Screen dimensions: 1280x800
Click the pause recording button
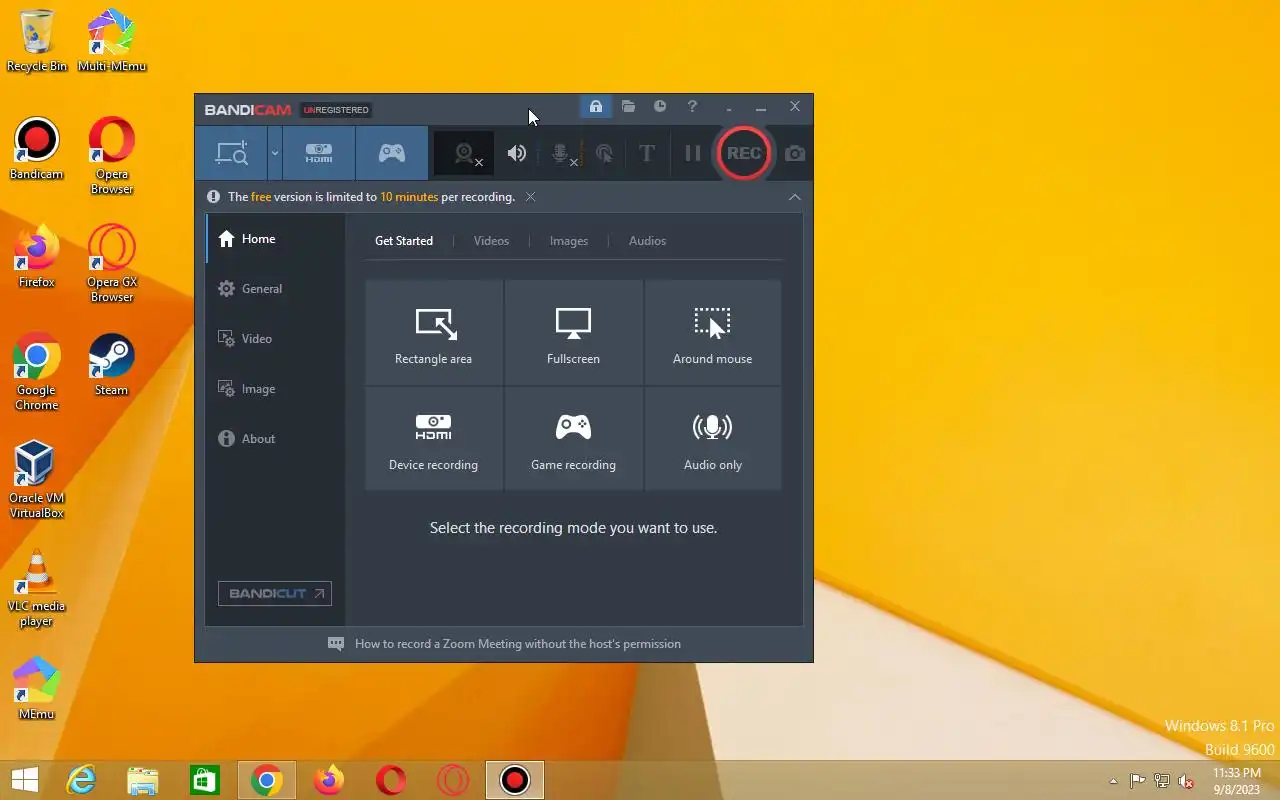693,153
